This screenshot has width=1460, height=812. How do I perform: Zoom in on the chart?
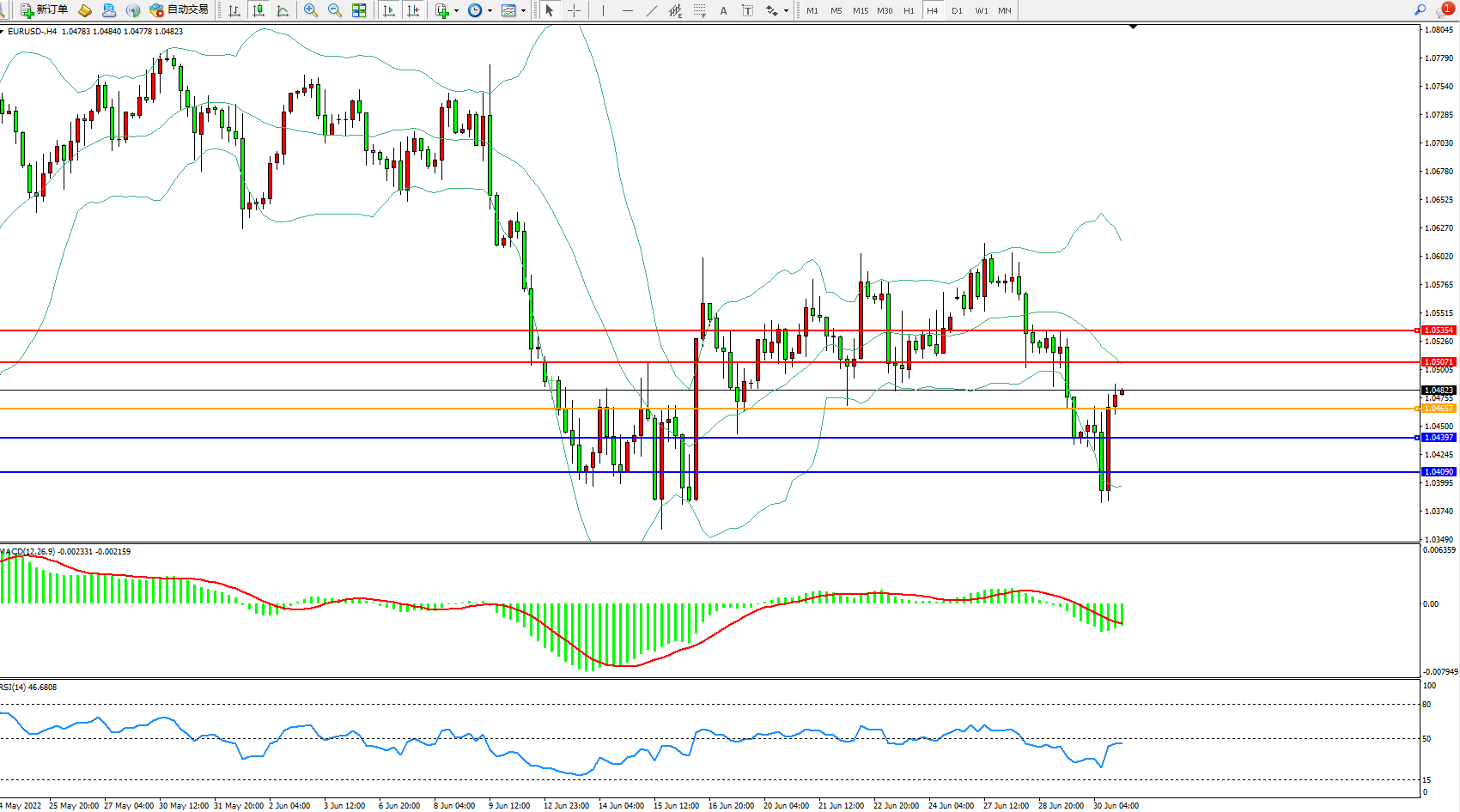click(311, 10)
